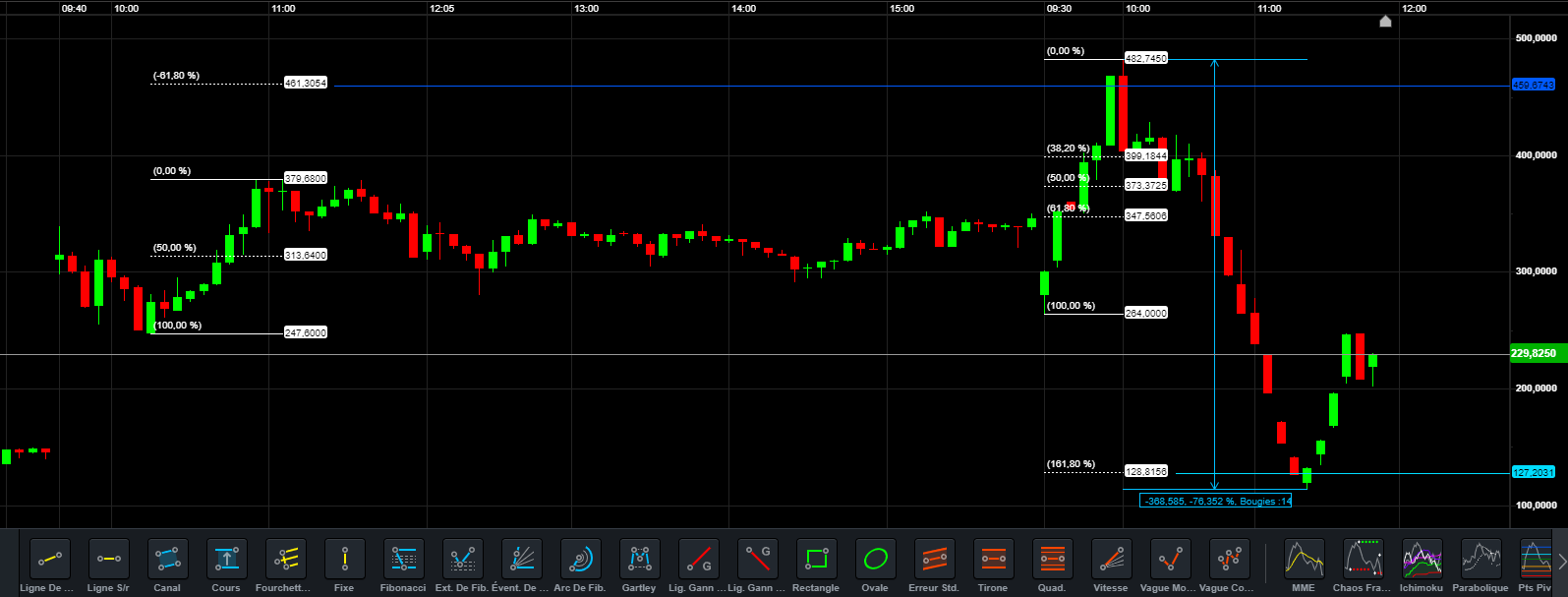Select the Quad. lines tool

point(1053,559)
